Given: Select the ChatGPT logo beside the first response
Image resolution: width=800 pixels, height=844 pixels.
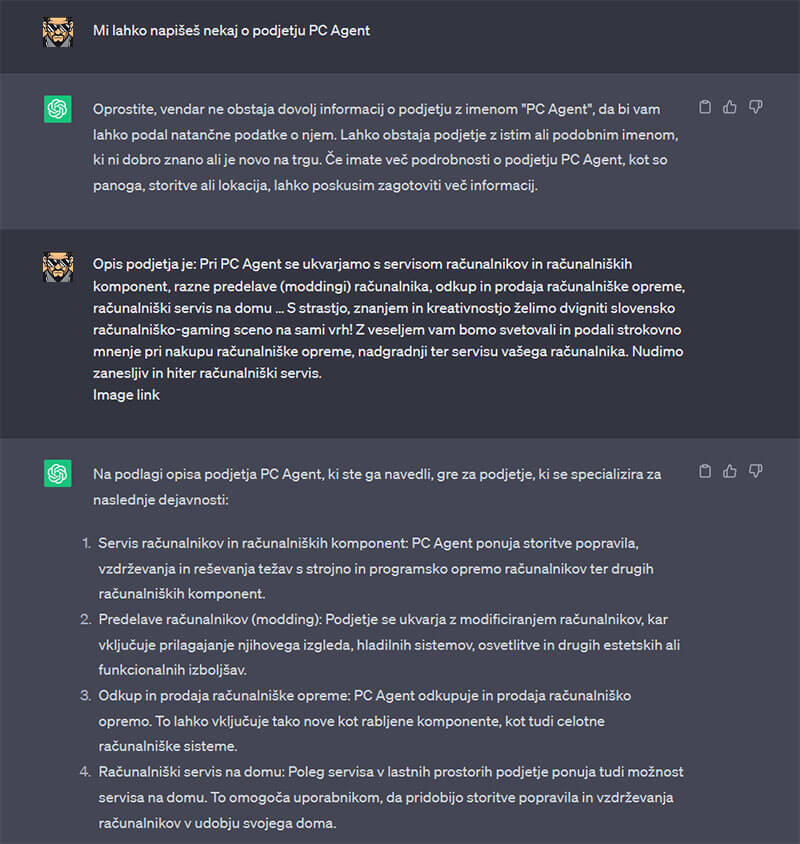Looking at the screenshot, I should [x=57, y=108].
